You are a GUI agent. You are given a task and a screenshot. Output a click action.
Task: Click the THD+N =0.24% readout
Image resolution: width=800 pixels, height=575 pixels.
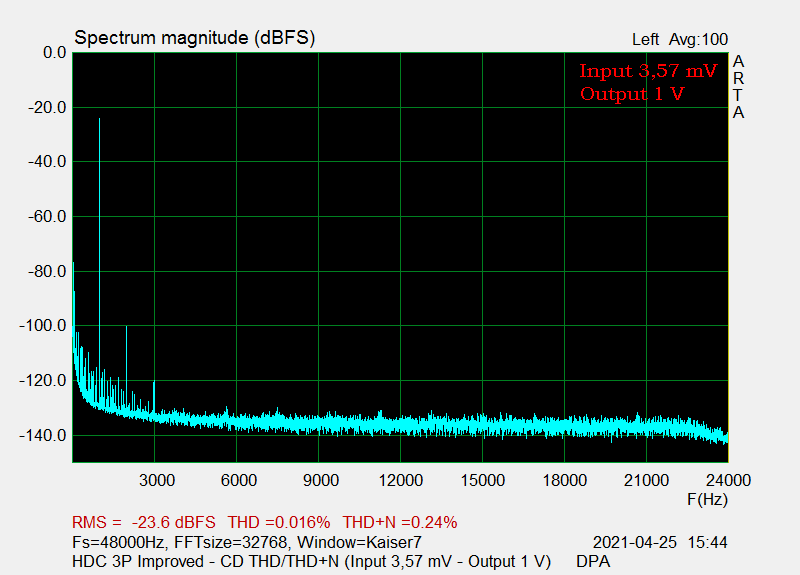click(x=399, y=522)
